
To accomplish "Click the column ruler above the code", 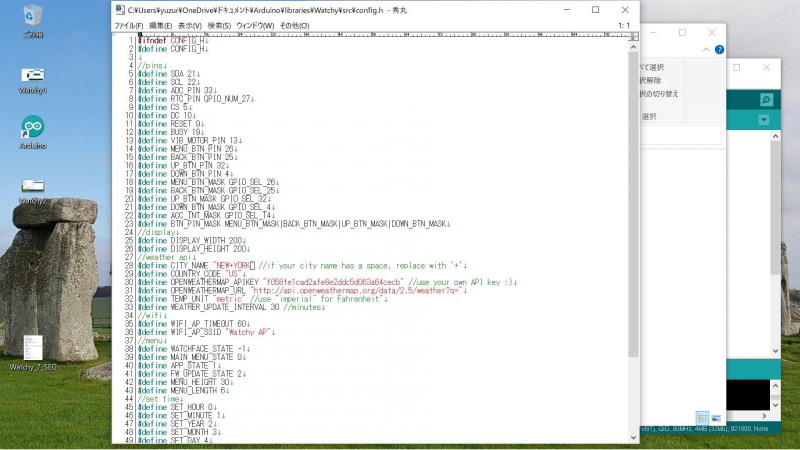I will pyautogui.click(x=384, y=35).
